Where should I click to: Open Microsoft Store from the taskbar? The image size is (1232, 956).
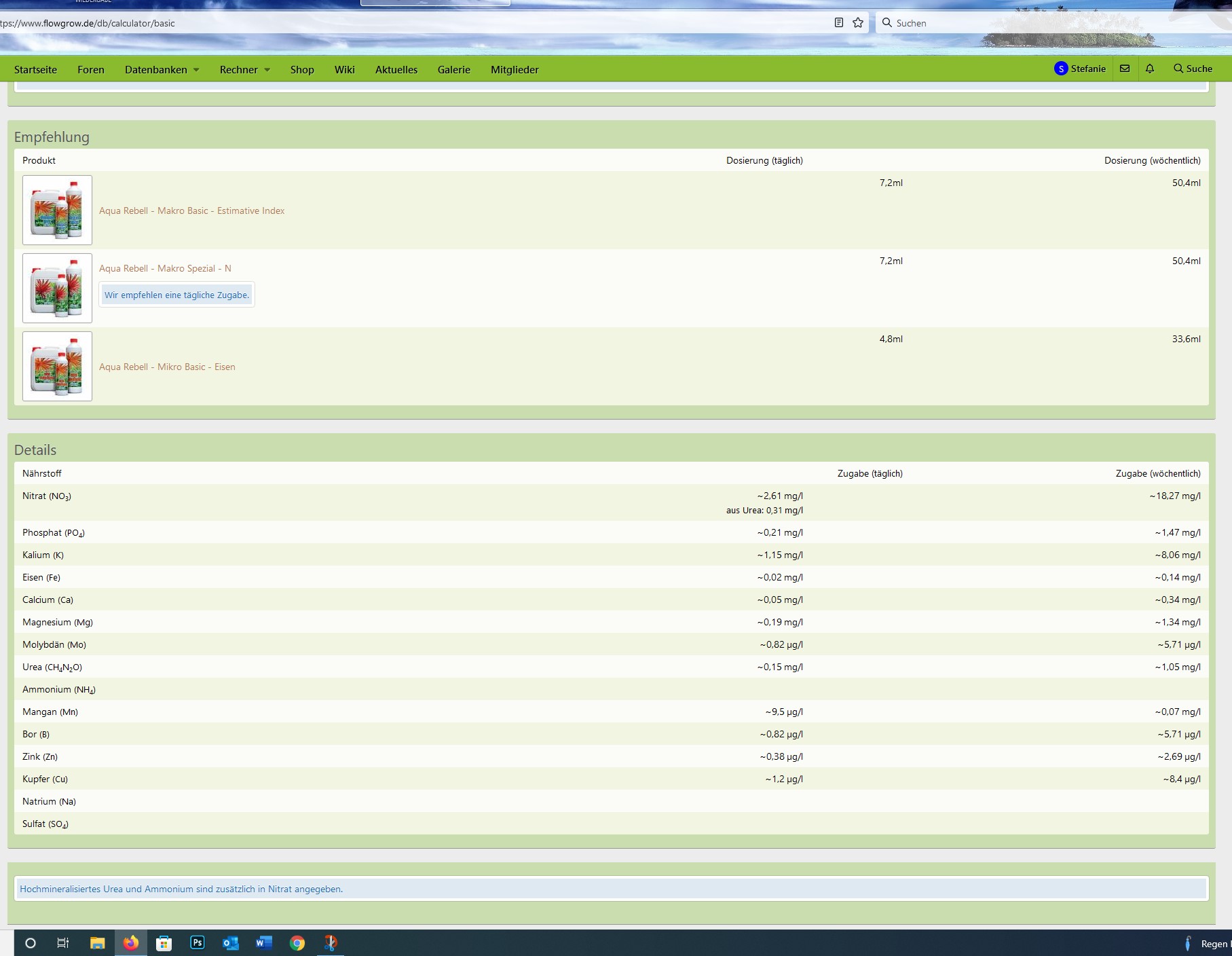tap(164, 942)
